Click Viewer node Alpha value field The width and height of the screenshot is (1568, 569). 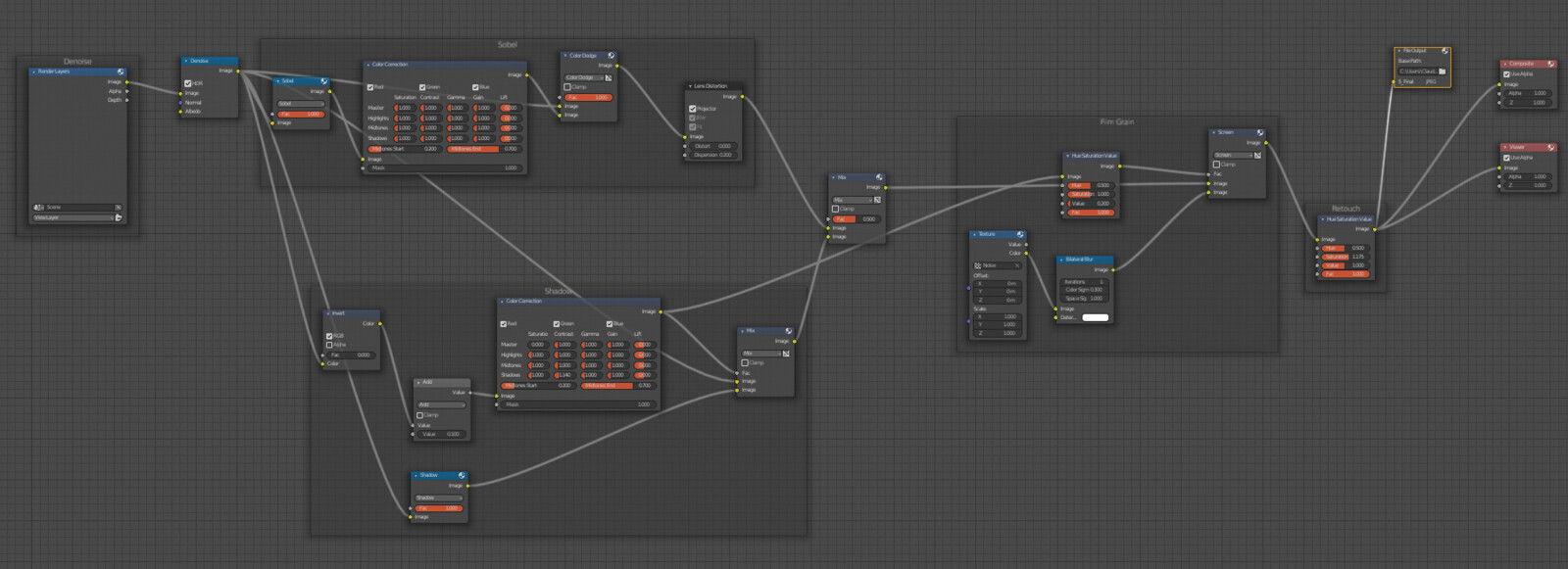1528,176
